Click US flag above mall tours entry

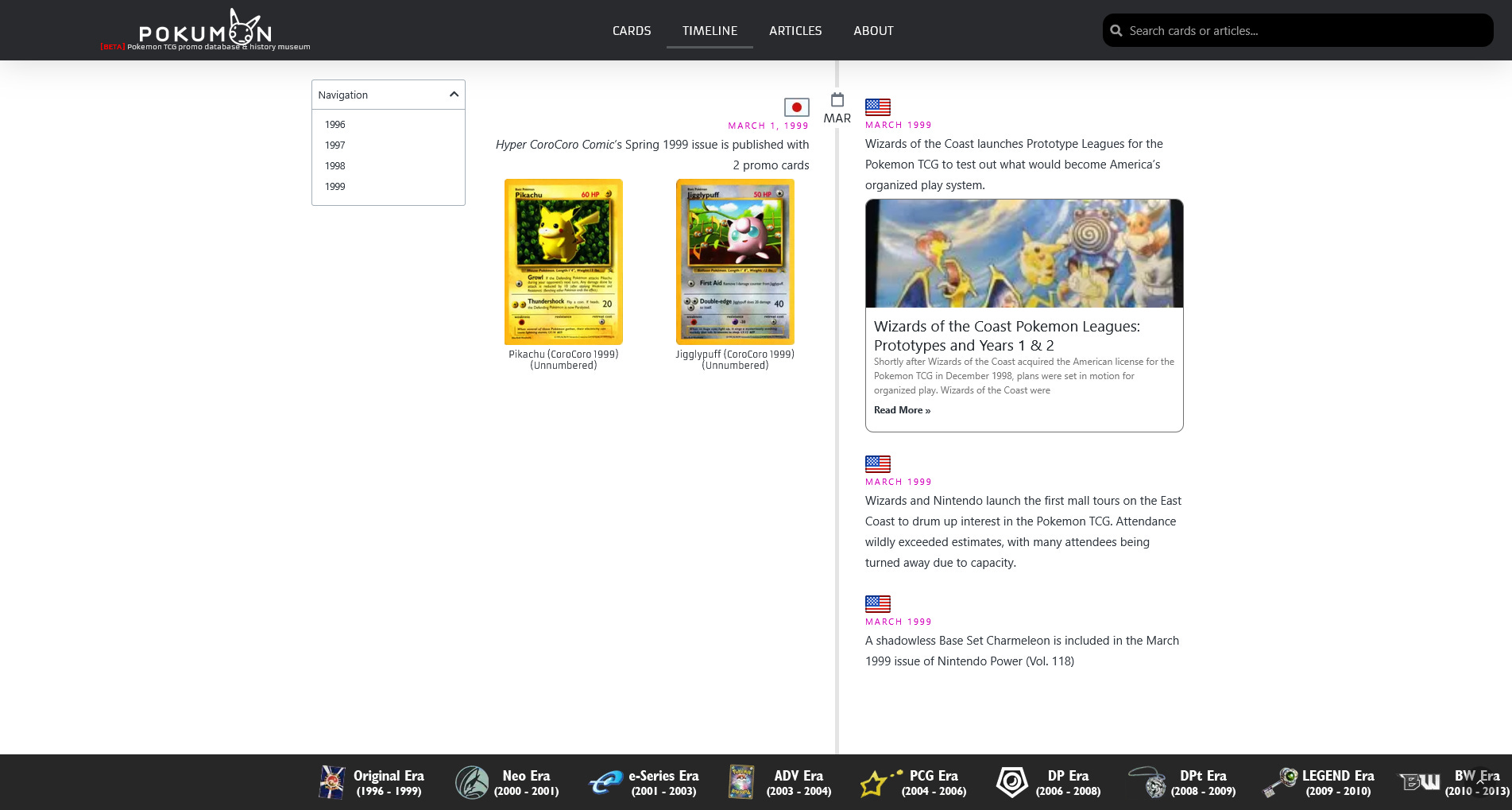878,464
